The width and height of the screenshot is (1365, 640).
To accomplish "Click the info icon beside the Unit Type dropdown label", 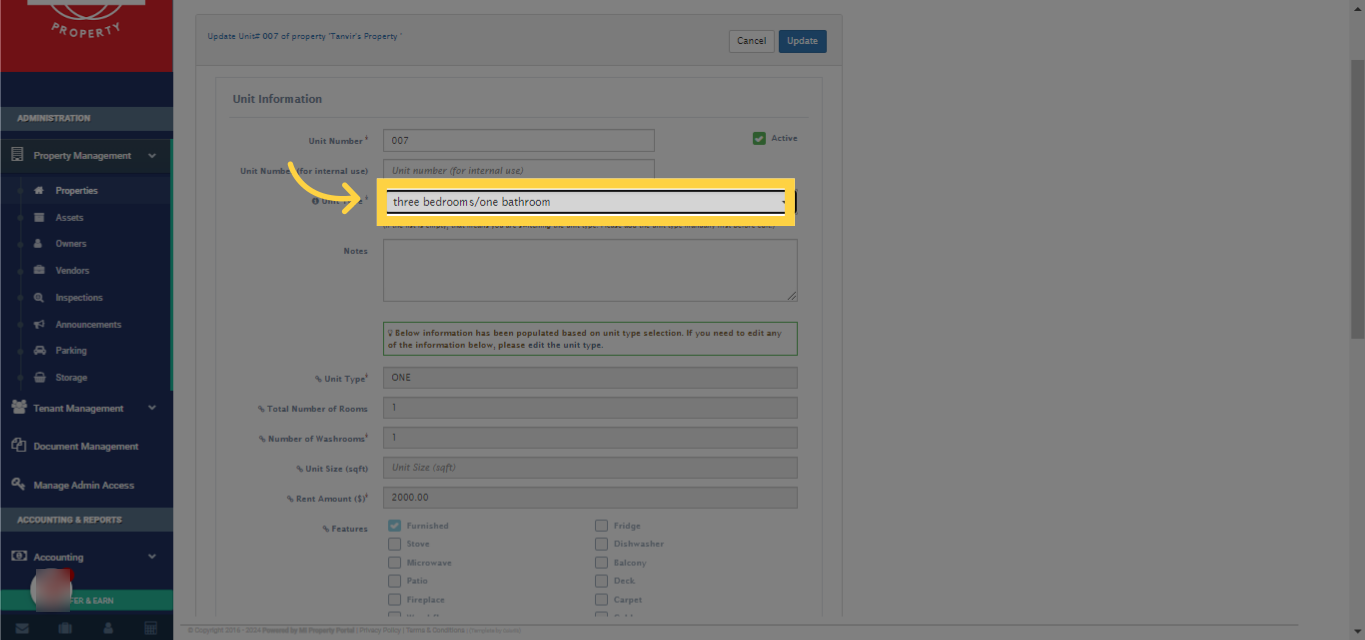I will point(314,201).
